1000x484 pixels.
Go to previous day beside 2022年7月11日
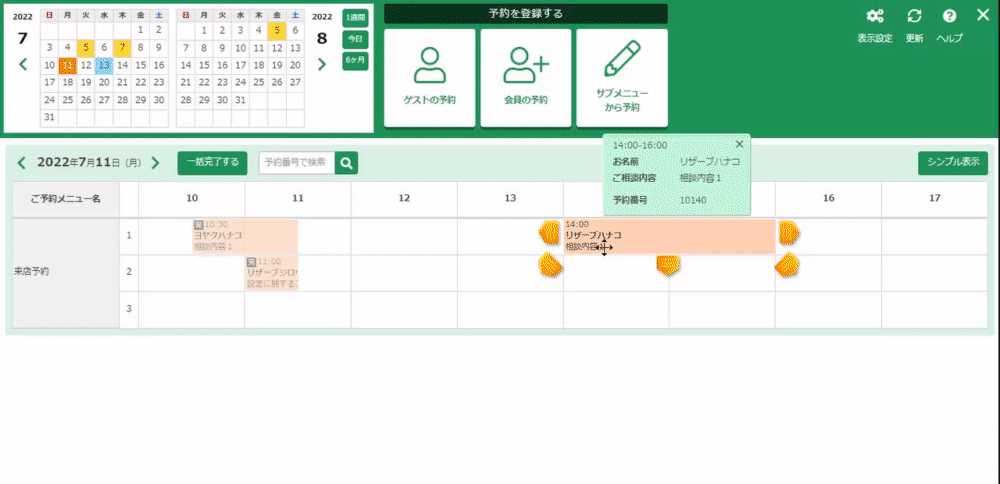pyautogui.click(x=22, y=163)
